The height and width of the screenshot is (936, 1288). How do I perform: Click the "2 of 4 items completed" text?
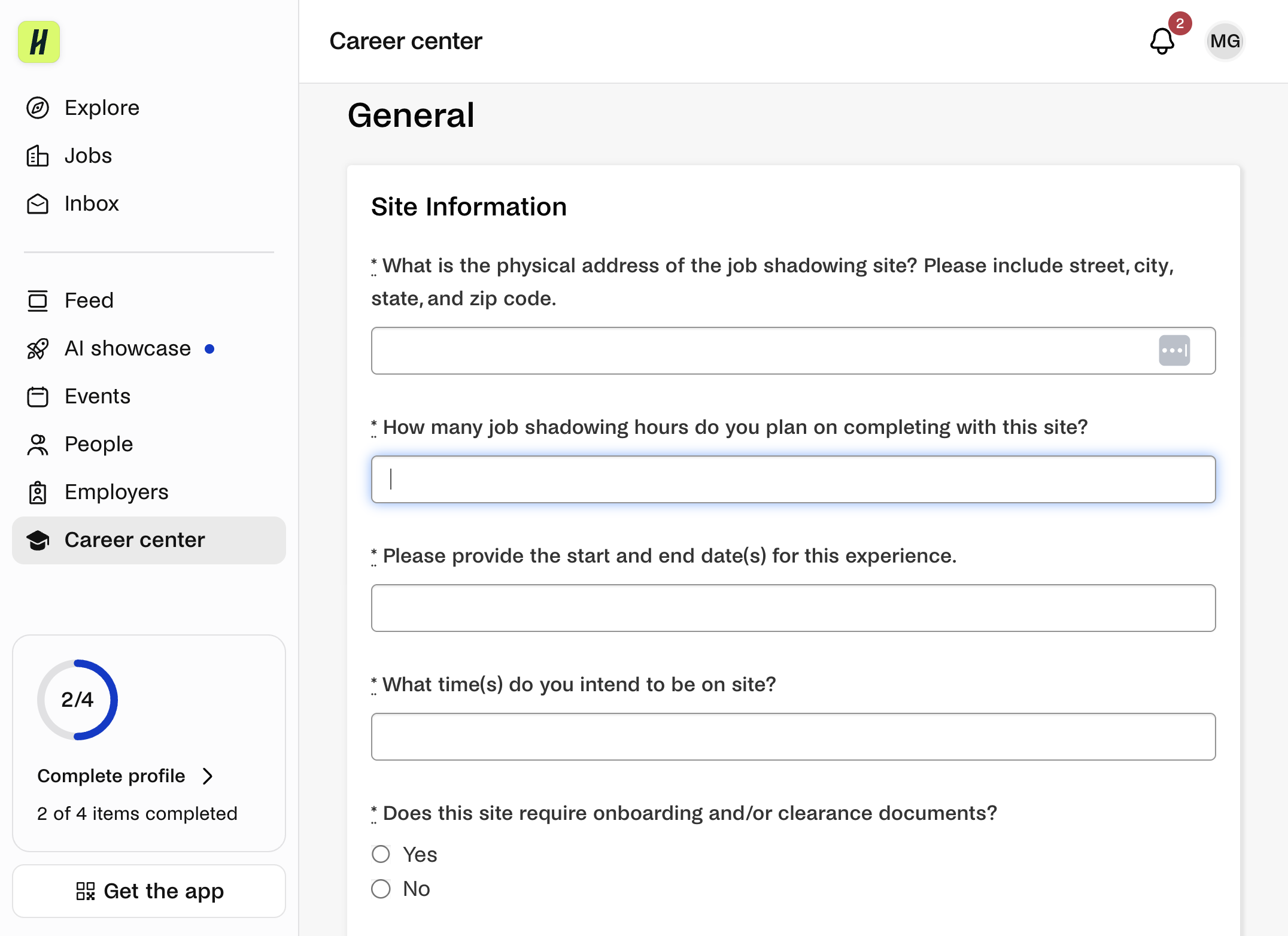click(137, 814)
